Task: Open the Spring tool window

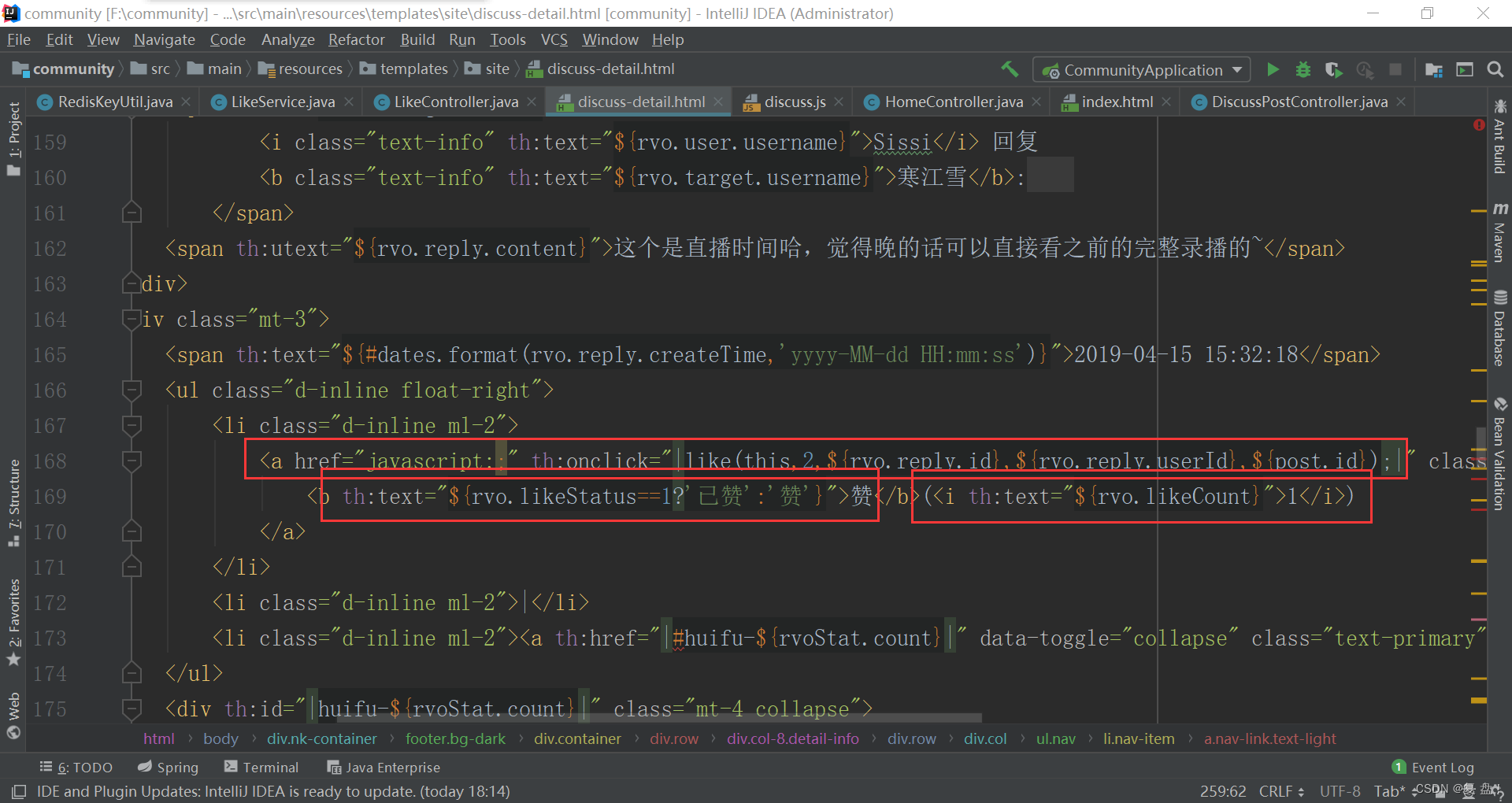Action: coord(168,768)
